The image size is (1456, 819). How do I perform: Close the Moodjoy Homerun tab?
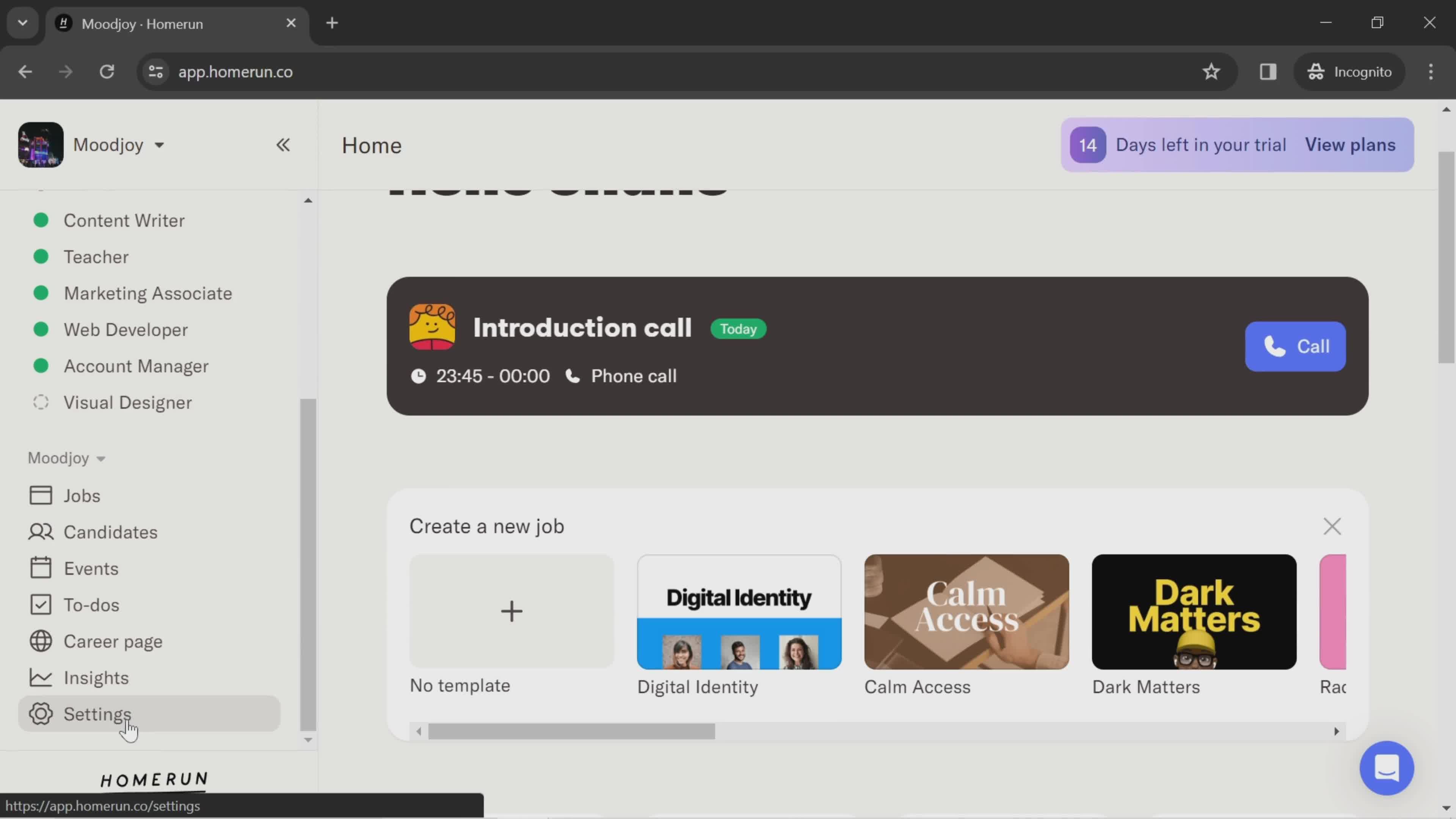tap(291, 23)
